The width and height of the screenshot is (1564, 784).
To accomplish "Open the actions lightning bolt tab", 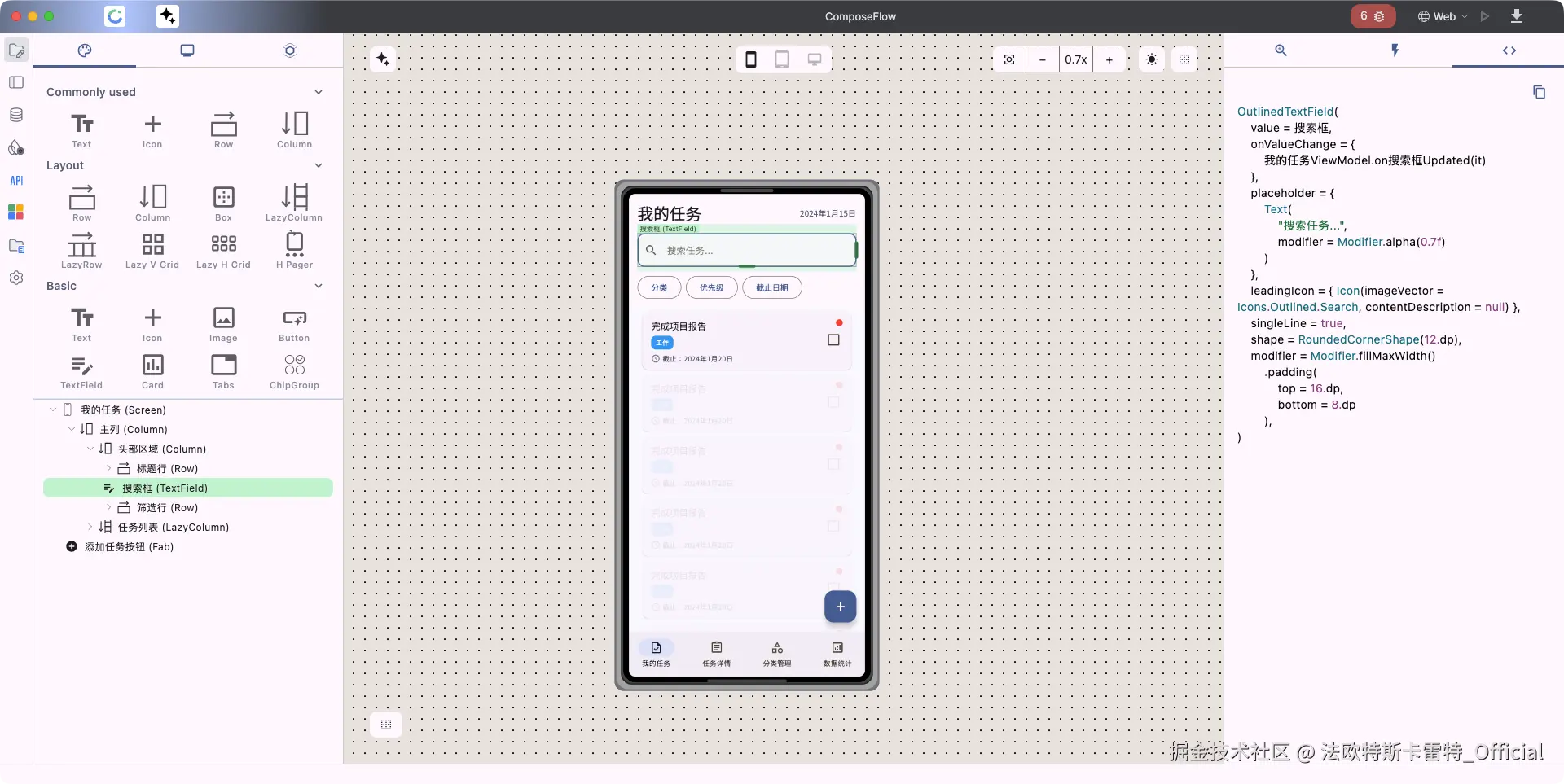I will click(x=1395, y=50).
